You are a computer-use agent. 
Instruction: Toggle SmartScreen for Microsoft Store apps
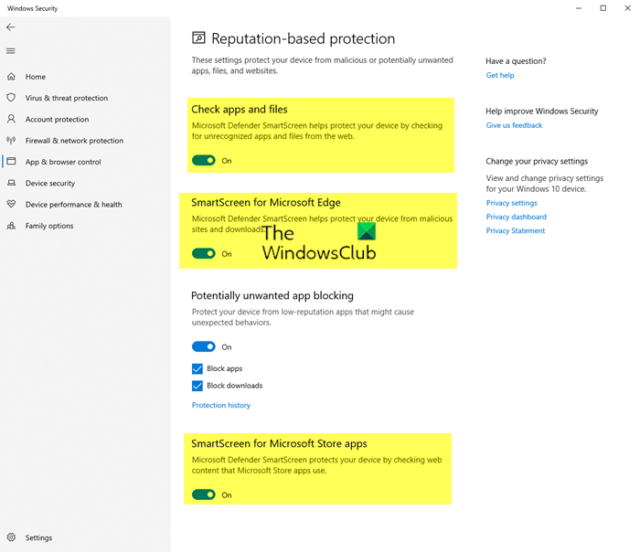point(204,494)
